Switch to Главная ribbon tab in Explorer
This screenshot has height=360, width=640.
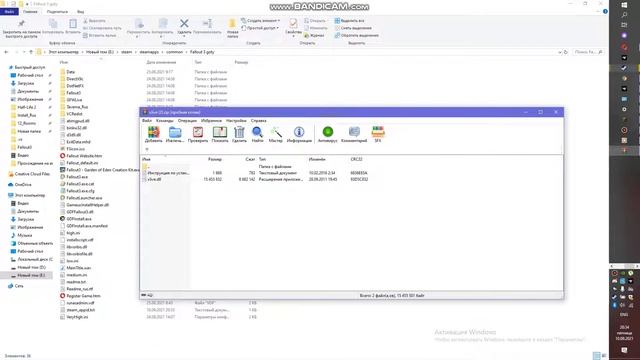[30, 12]
